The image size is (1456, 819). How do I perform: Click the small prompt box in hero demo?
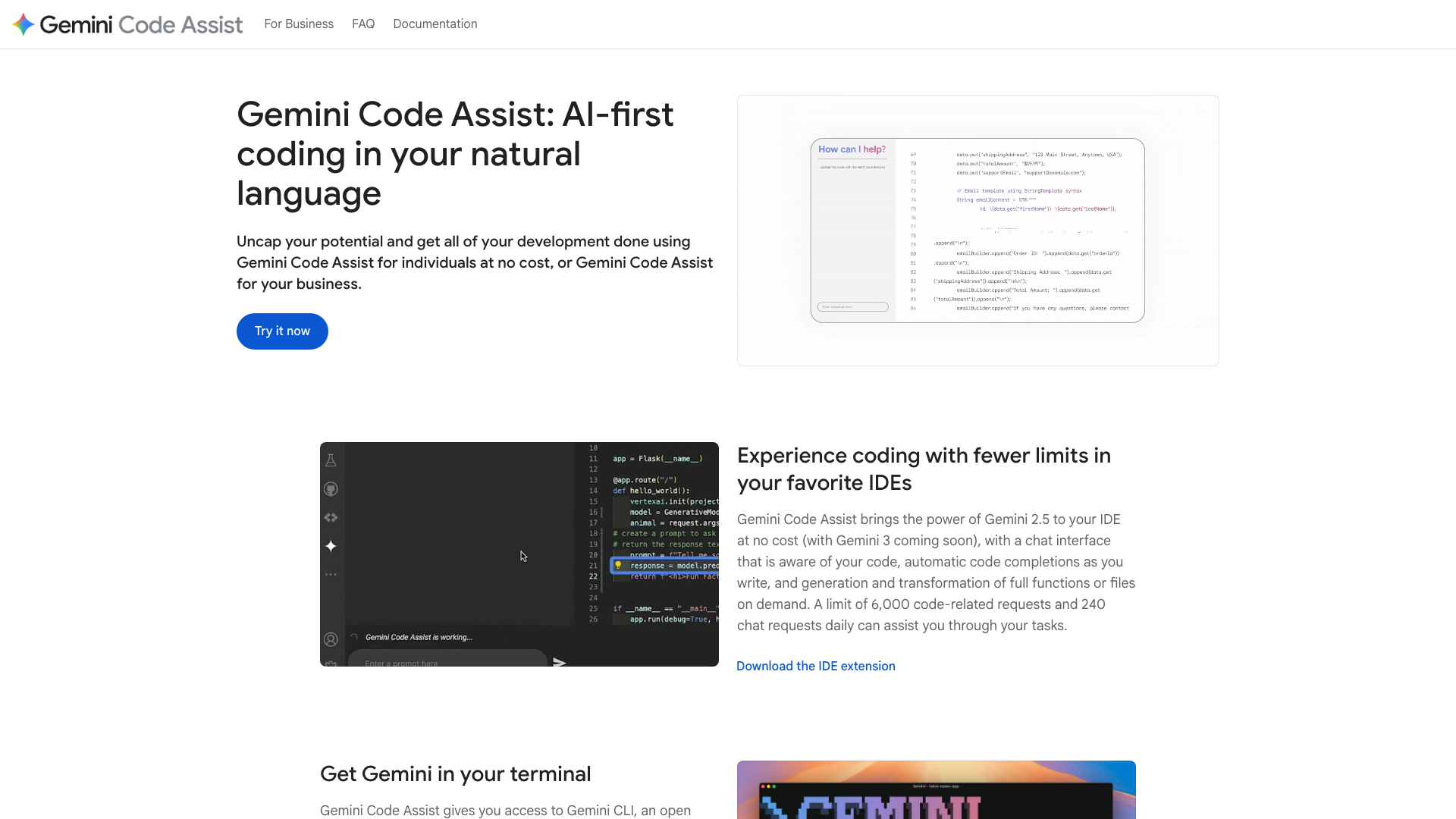(853, 307)
